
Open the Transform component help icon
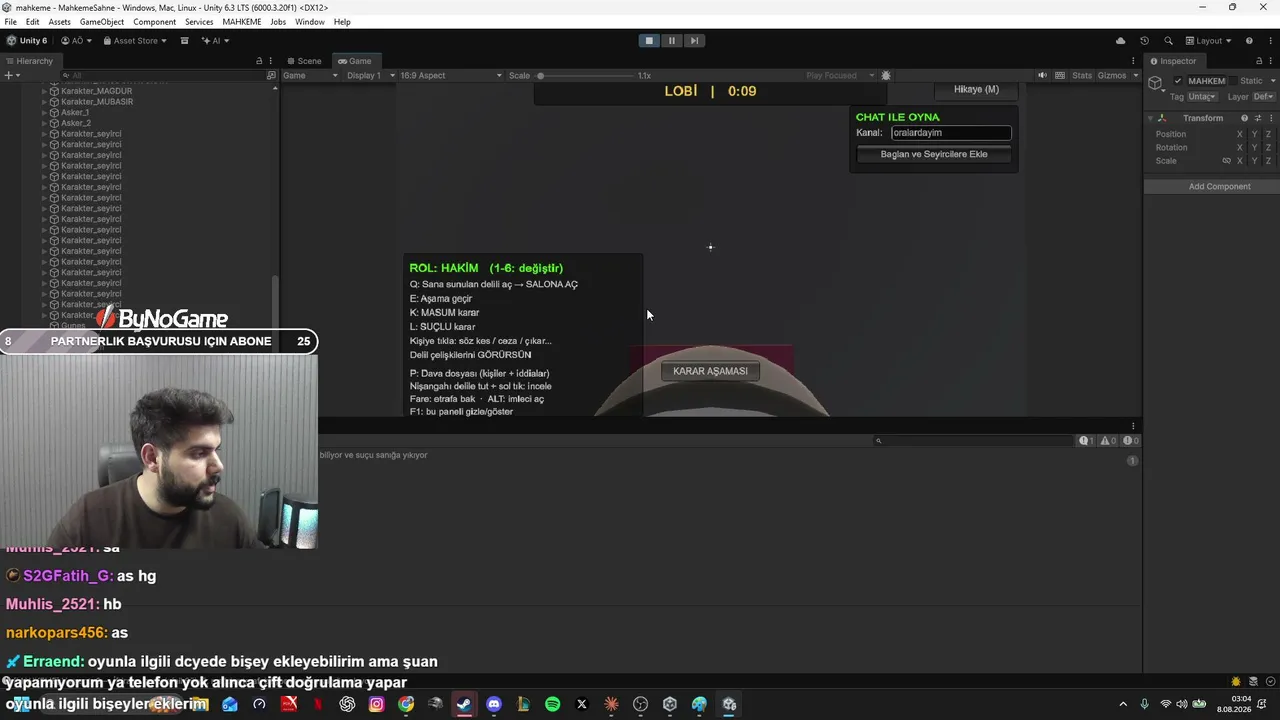[x=1244, y=118]
